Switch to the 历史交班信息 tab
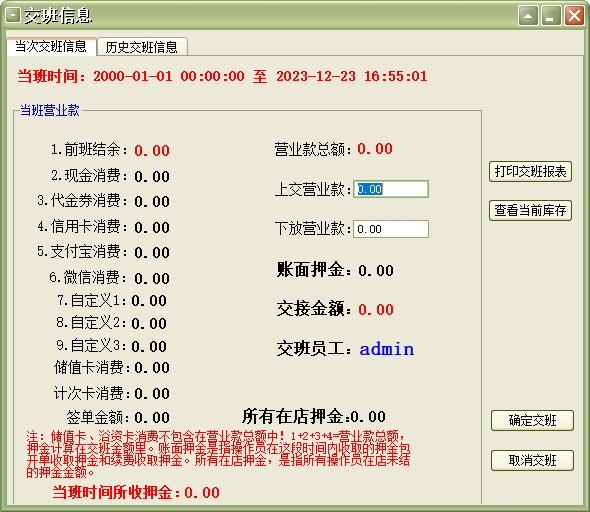 141,47
